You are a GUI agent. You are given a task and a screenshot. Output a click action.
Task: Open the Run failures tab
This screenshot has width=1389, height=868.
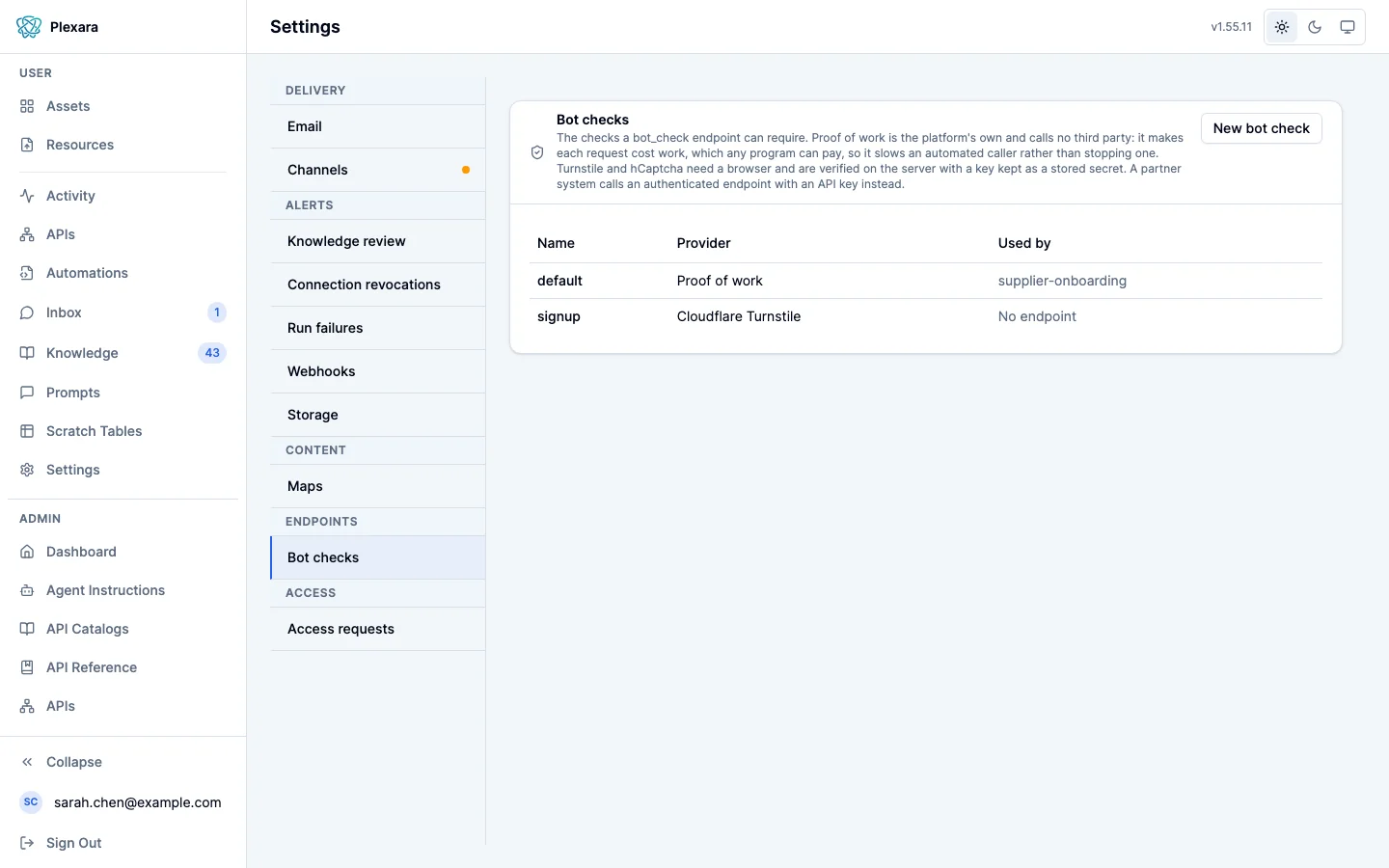pyautogui.click(x=378, y=328)
